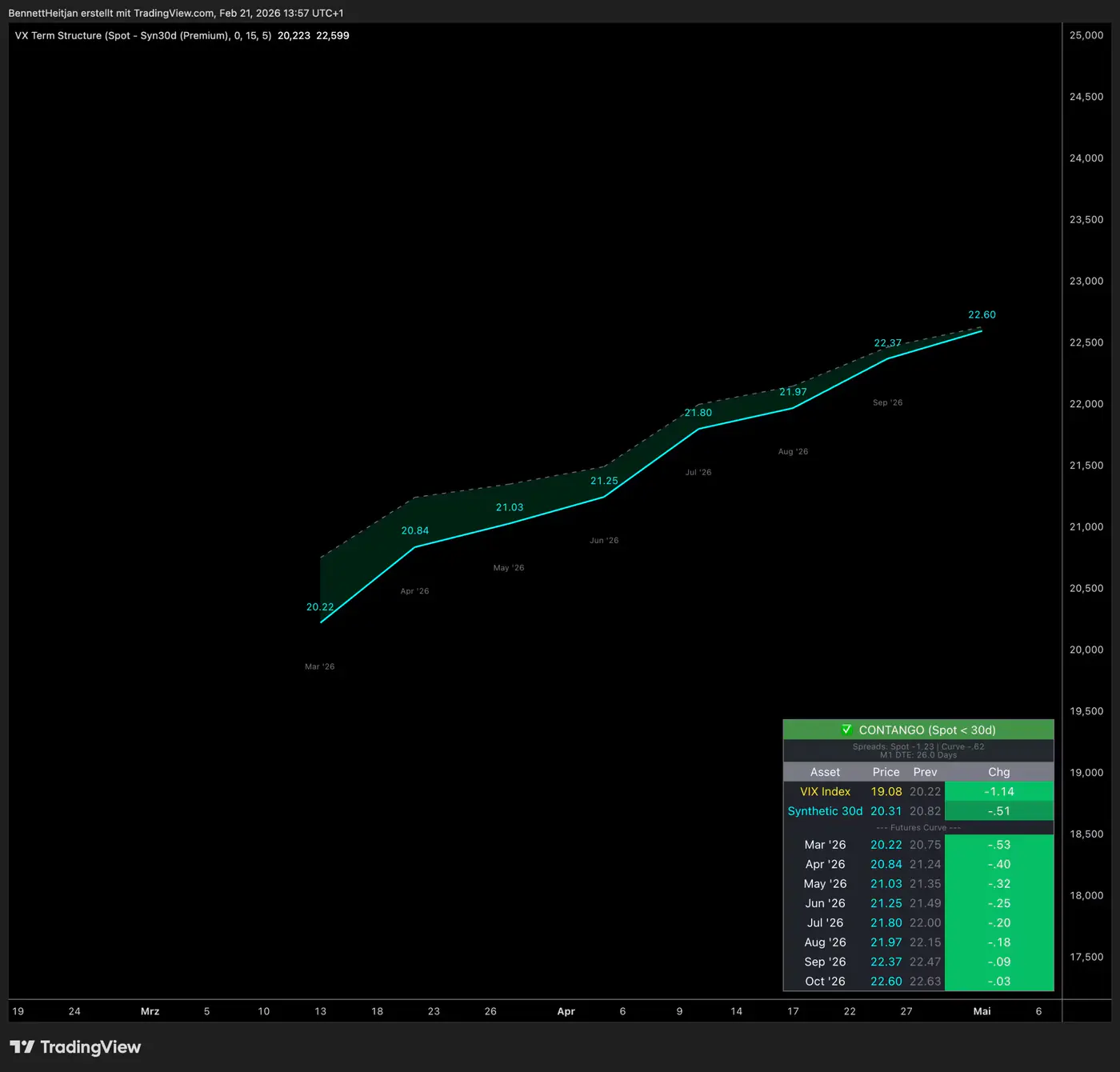Select "Oct '26" in the futures table
Image resolution: width=1120 pixels, height=1072 pixels.
coord(825,982)
